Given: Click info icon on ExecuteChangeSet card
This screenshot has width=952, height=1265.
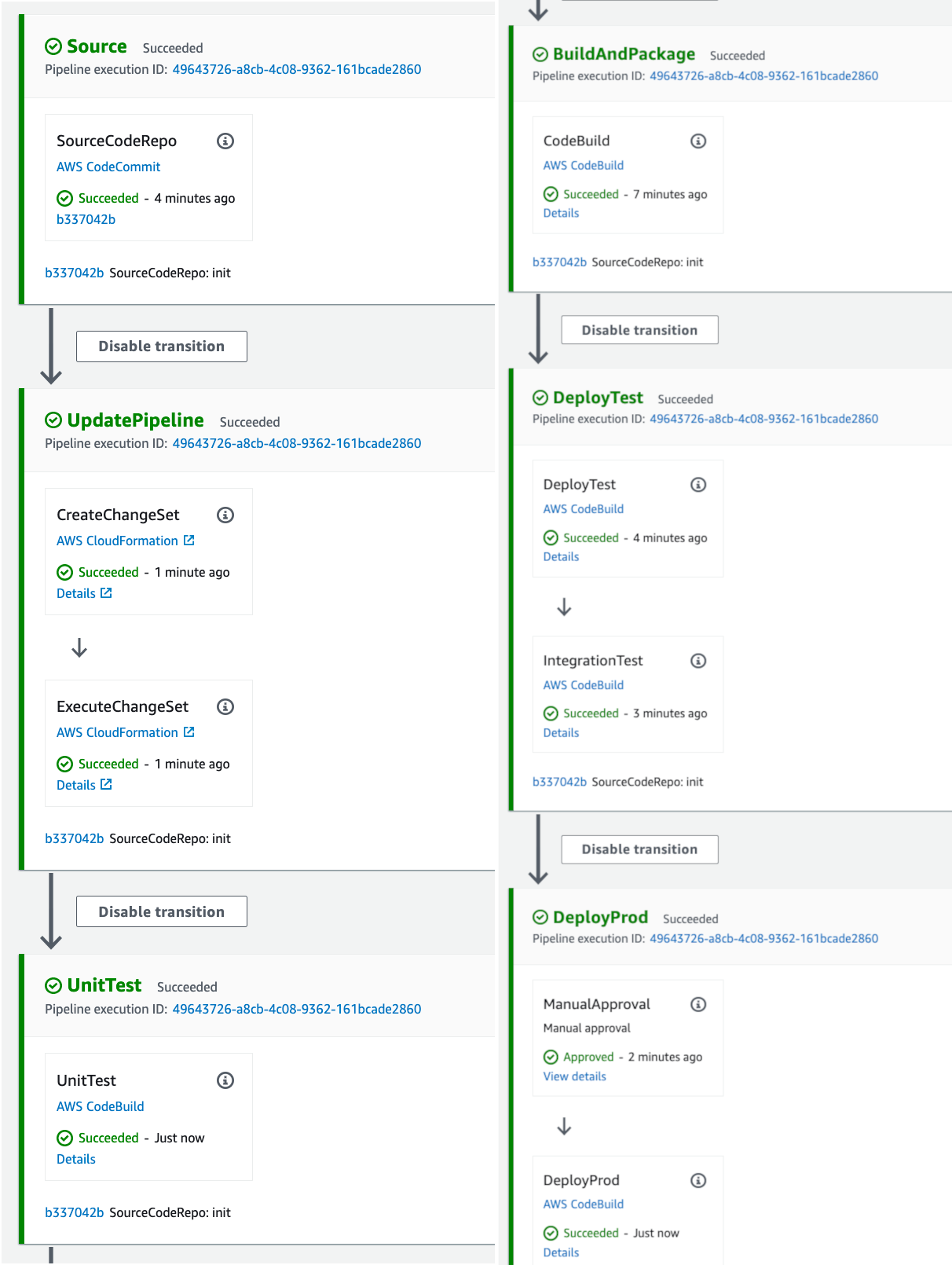Looking at the screenshot, I should tap(225, 707).
